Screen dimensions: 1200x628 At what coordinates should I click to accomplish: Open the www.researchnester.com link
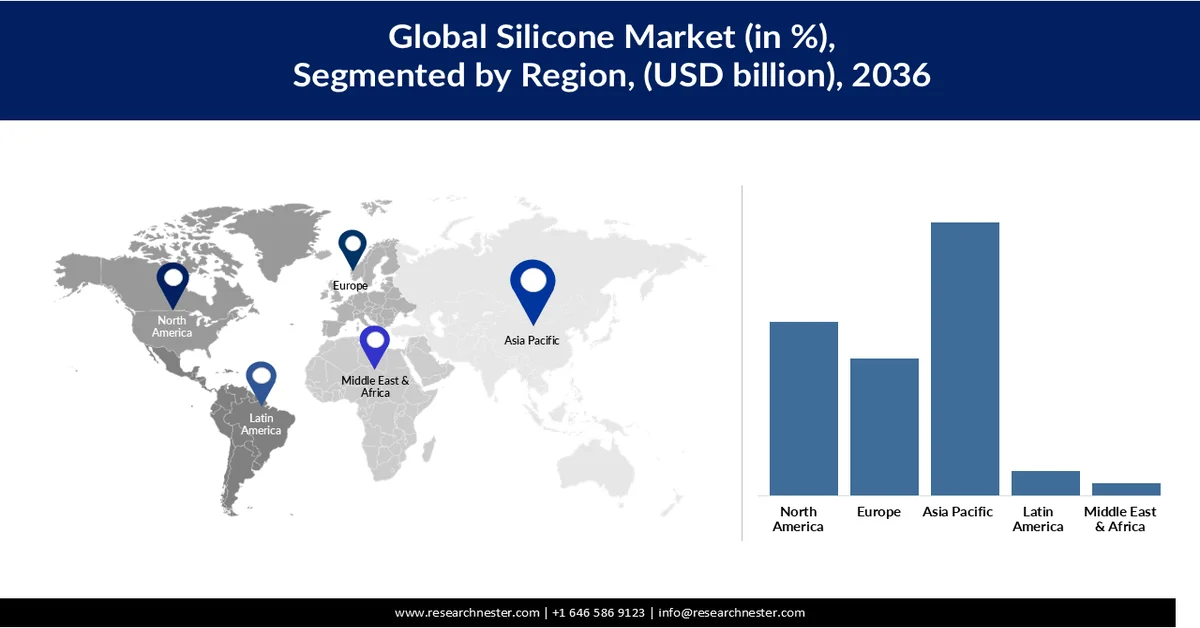coord(467,613)
